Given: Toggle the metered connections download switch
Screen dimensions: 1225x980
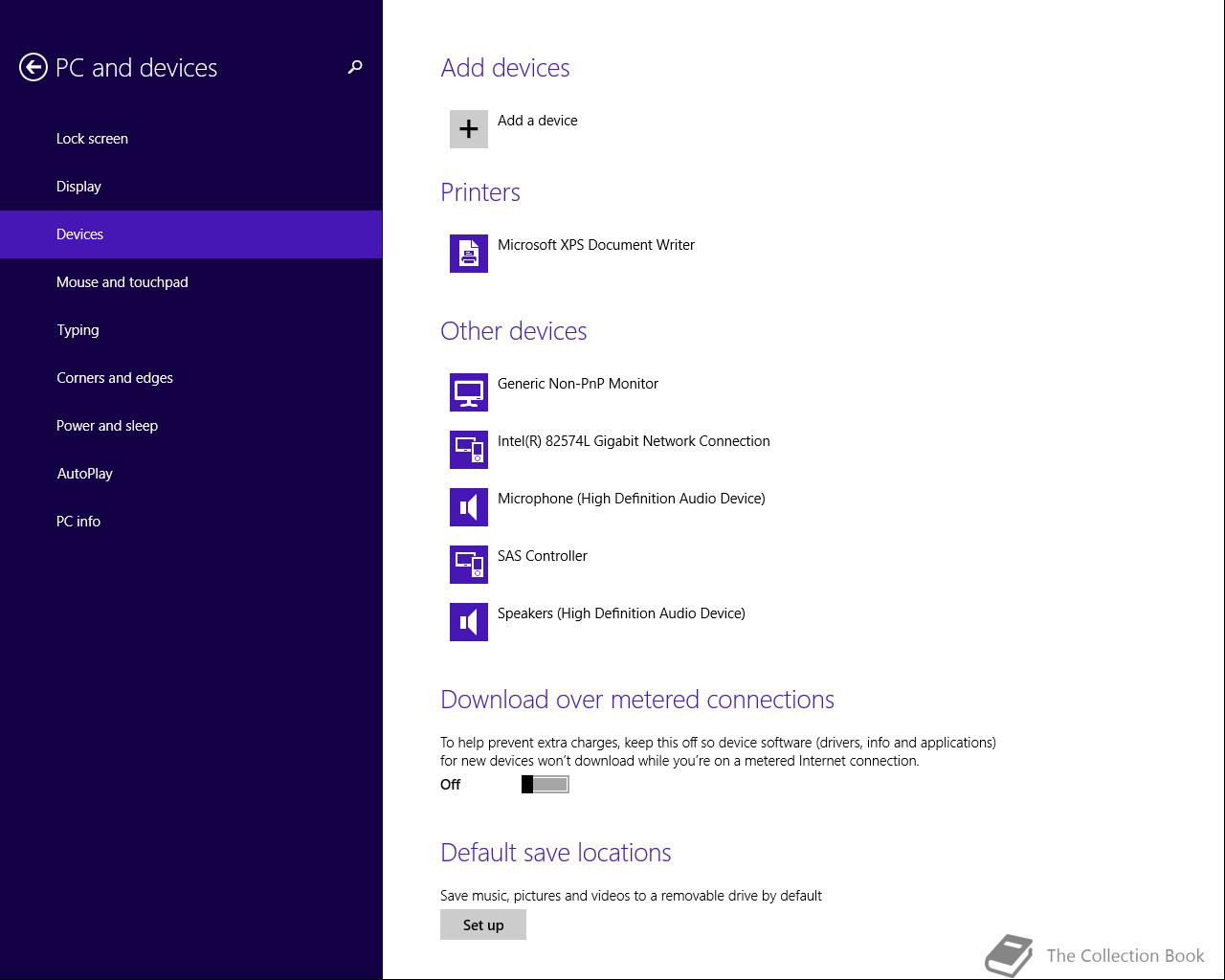Looking at the screenshot, I should coord(546,785).
